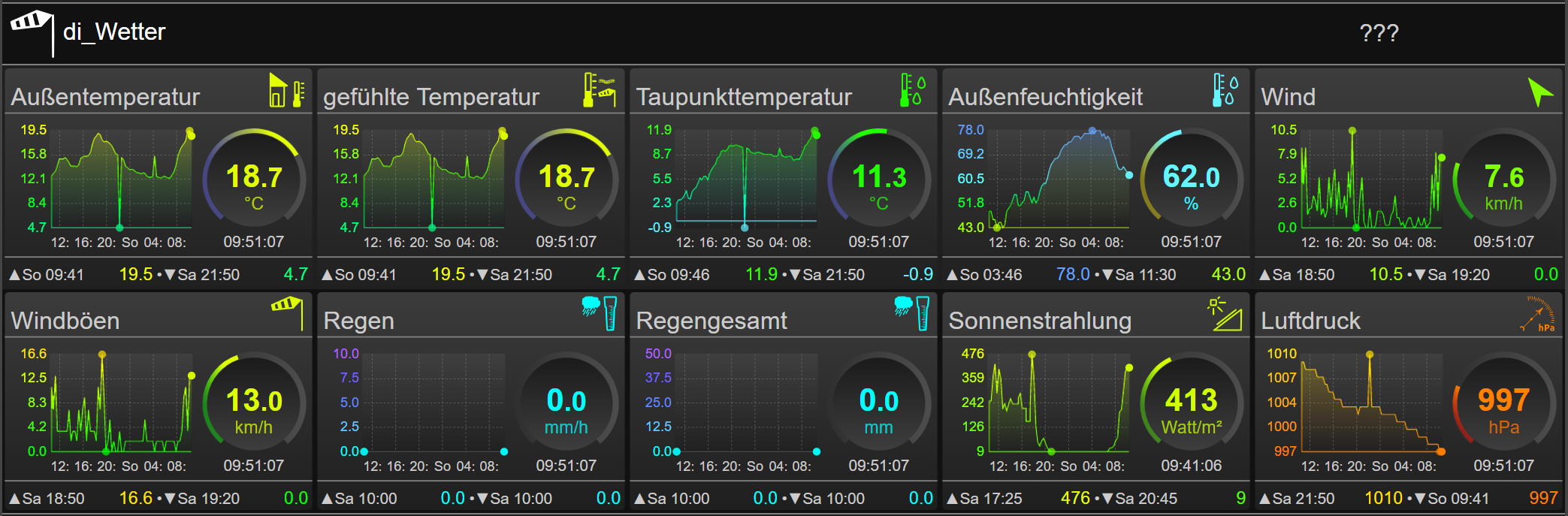Click the Luftdruck panel title
The image size is (1568, 516).
click(x=1310, y=321)
